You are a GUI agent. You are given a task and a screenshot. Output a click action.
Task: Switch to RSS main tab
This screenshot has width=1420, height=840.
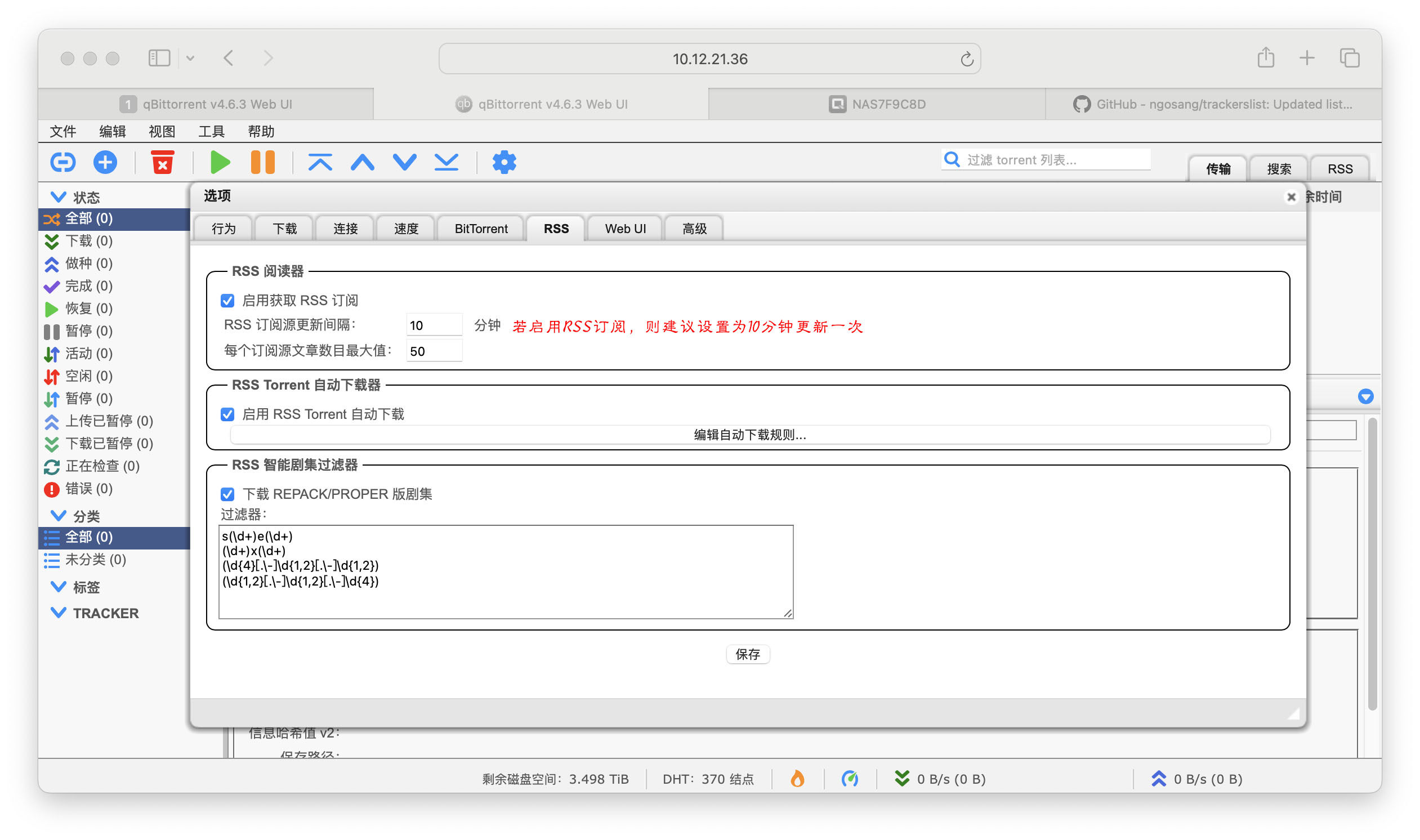click(x=1340, y=169)
